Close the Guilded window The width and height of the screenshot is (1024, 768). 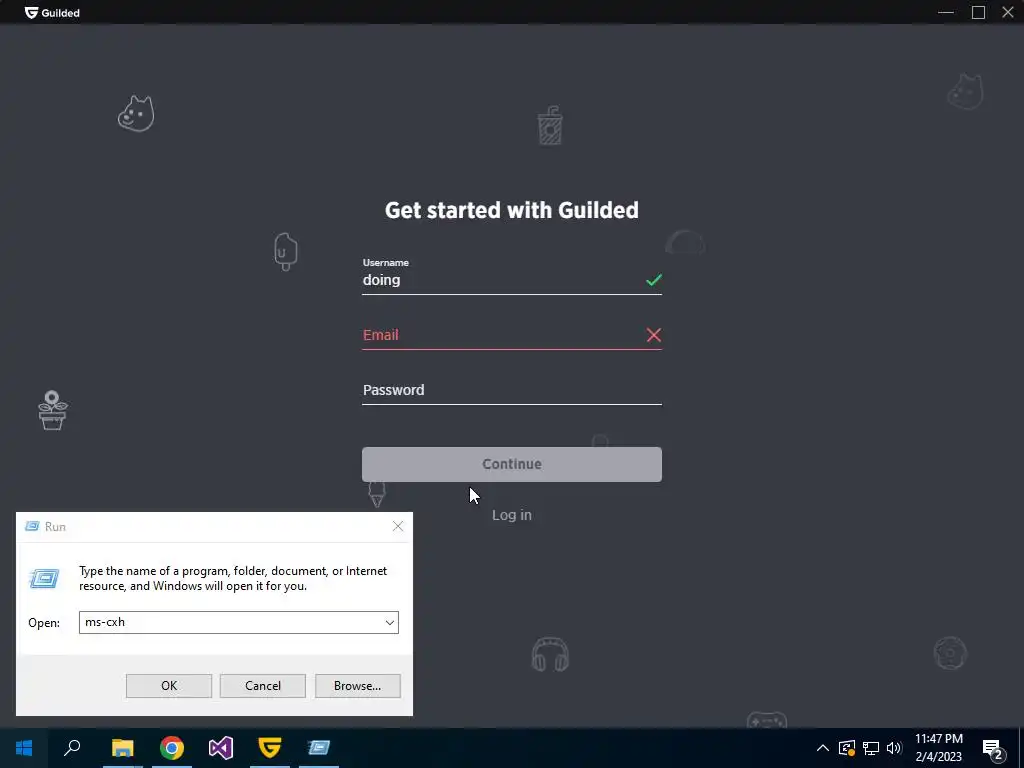point(1008,12)
